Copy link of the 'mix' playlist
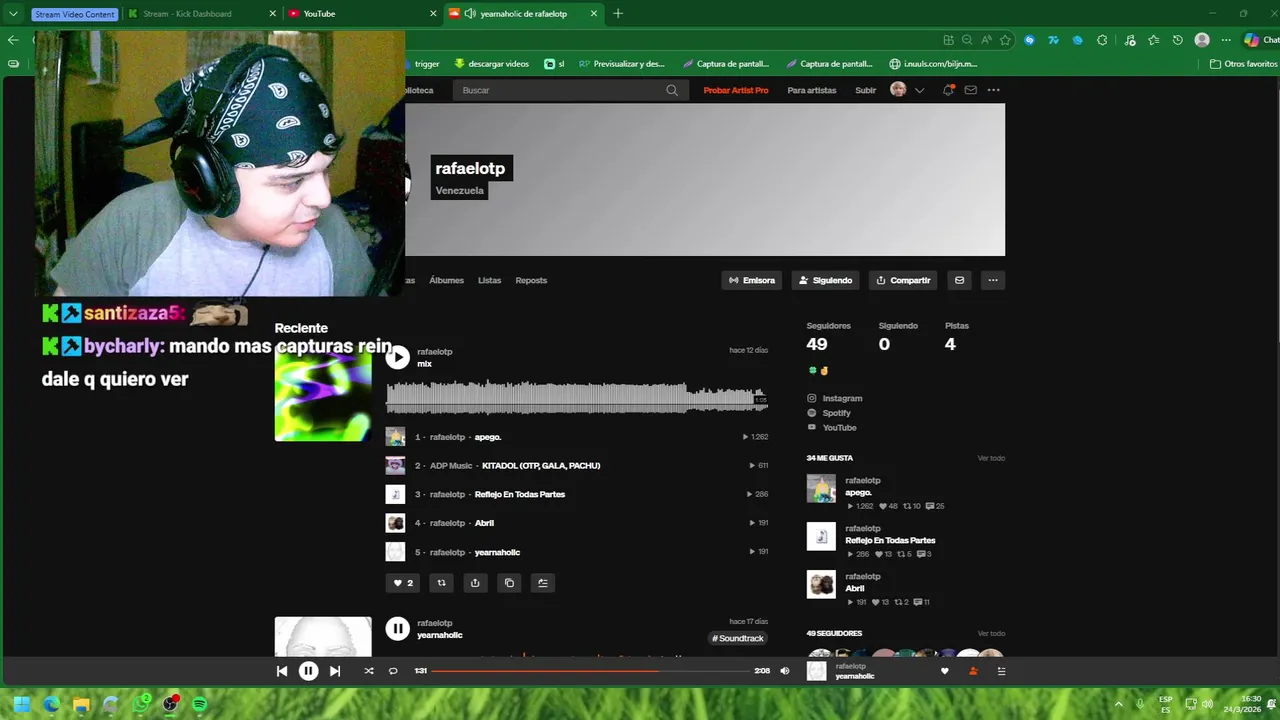 (509, 583)
